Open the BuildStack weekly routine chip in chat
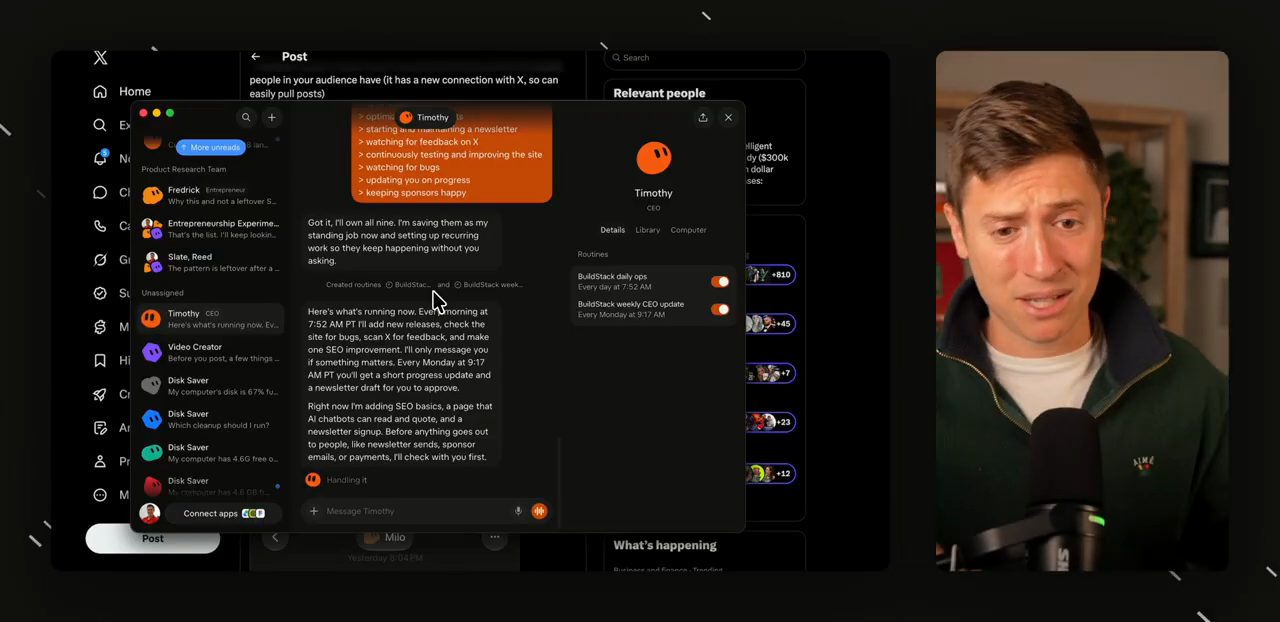Viewport: 1280px width, 622px height. (489, 285)
